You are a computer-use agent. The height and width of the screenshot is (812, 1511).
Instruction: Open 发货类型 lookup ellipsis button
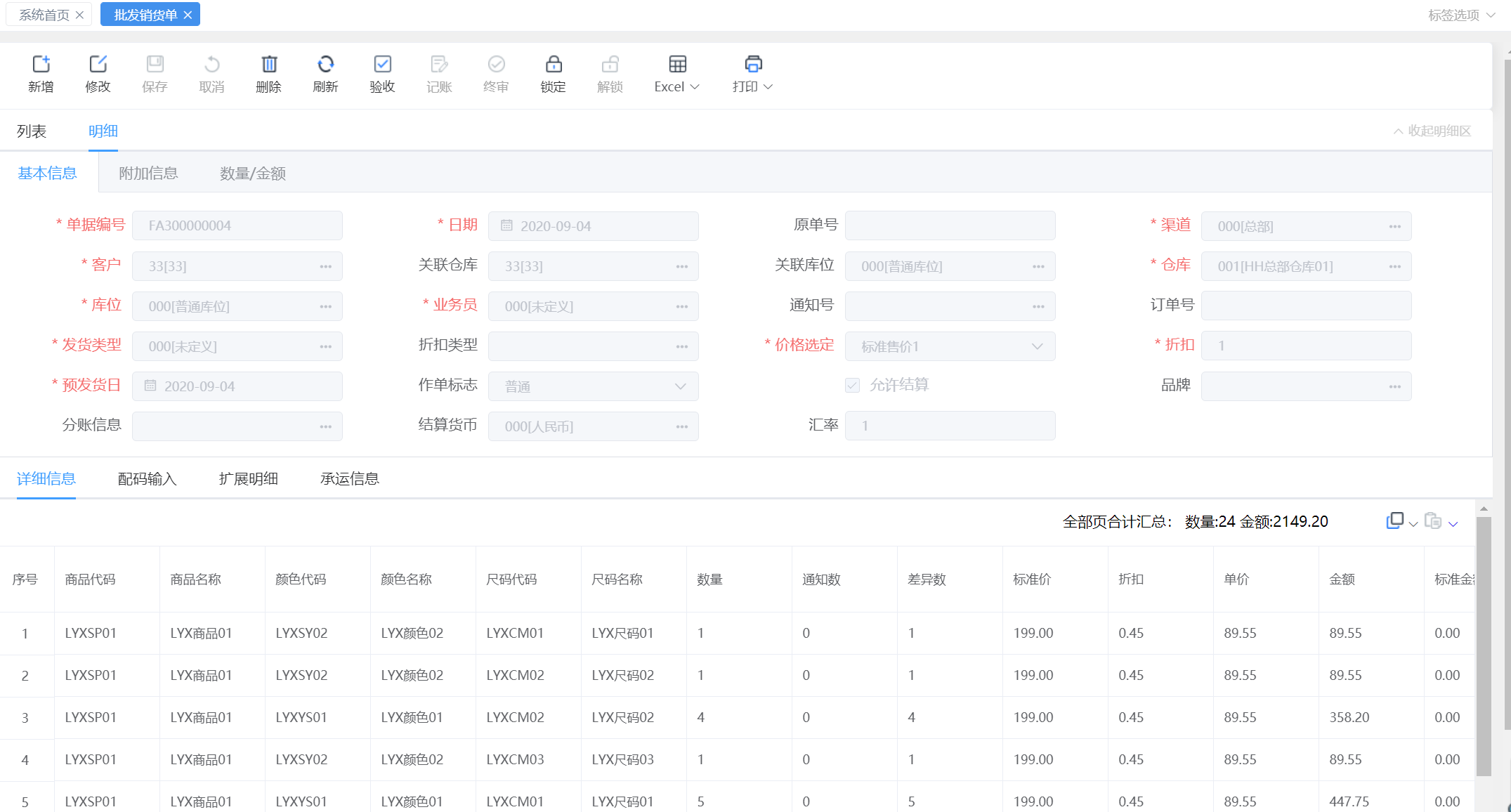tap(326, 346)
